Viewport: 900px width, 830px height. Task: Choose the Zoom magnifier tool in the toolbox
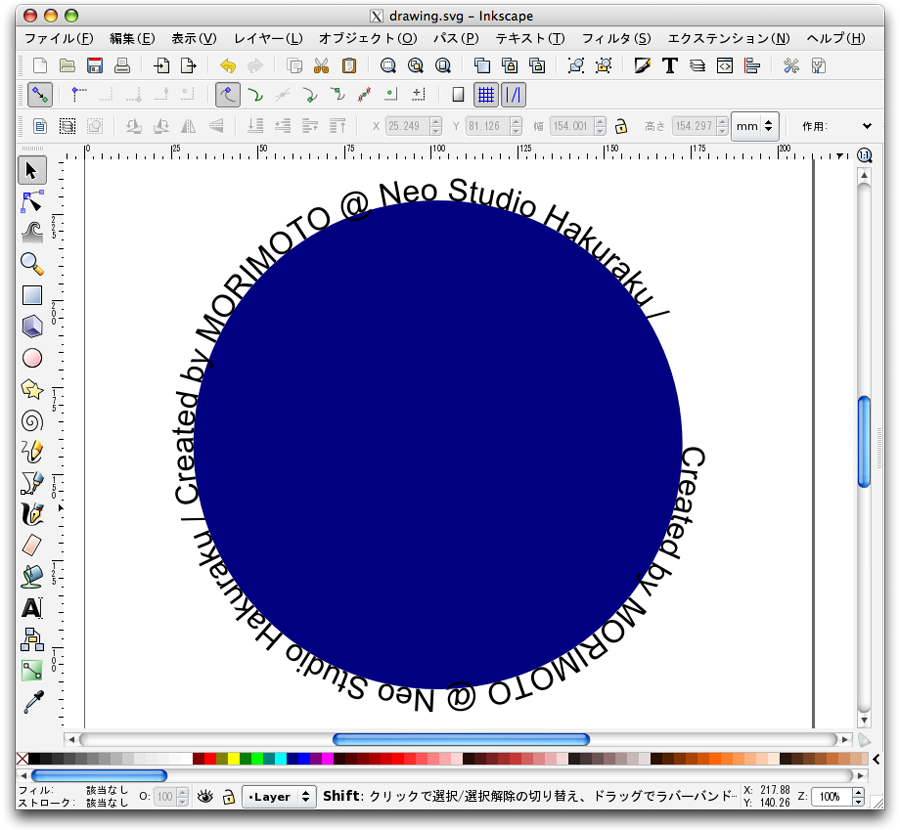(32, 263)
